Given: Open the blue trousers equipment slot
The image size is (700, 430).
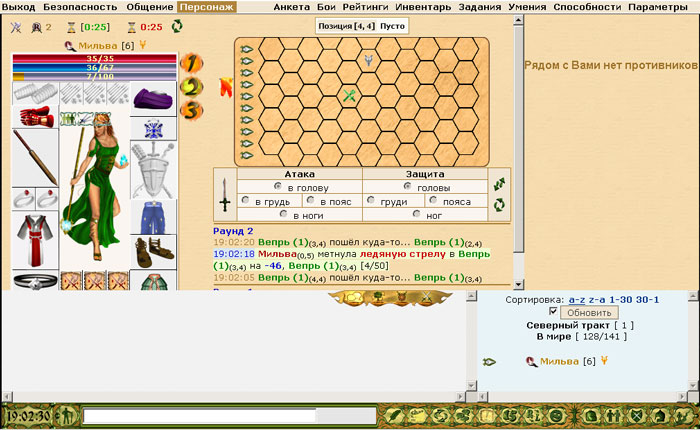Looking at the screenshot, I should tap(153, 217).
